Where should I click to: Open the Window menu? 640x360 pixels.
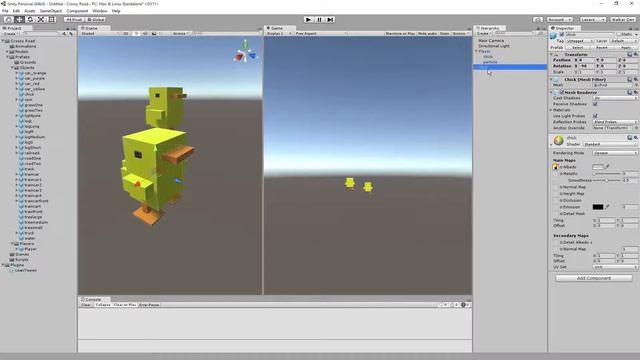(100, 11)
